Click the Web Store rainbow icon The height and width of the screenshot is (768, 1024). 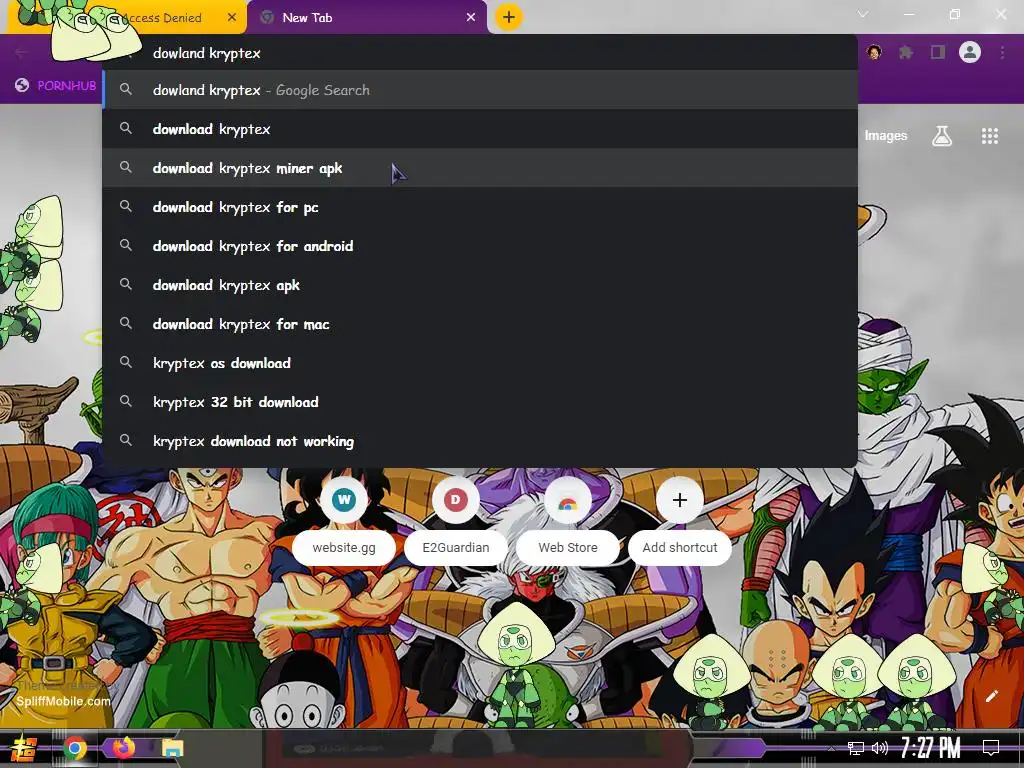pyautogui.click(x=568, y=500)
